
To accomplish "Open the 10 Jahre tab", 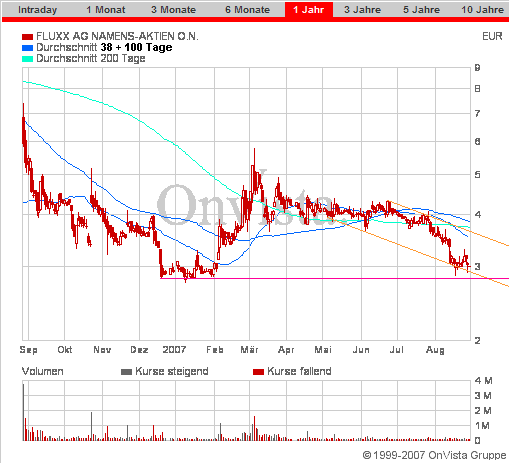I will pos(482,10).
